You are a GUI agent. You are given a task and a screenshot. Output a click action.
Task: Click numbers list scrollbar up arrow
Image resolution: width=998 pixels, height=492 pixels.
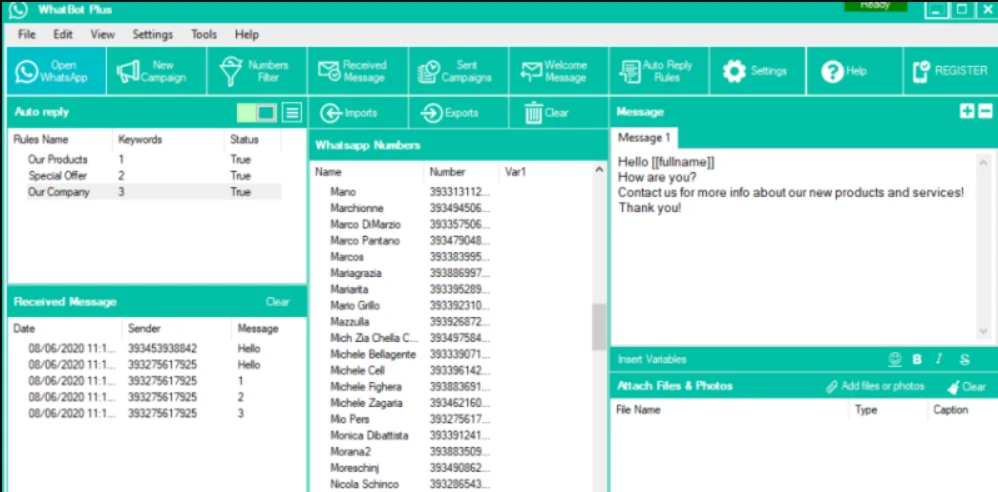click(598, 171)
